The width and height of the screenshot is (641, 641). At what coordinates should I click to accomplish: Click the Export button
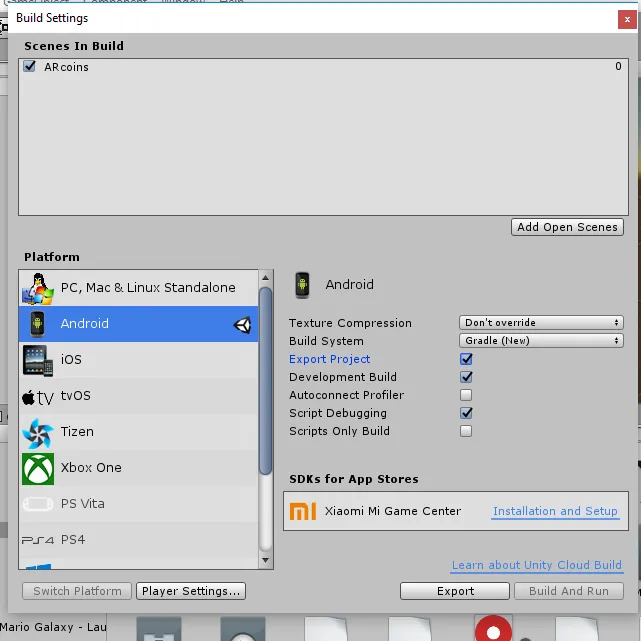coord(455,591)
